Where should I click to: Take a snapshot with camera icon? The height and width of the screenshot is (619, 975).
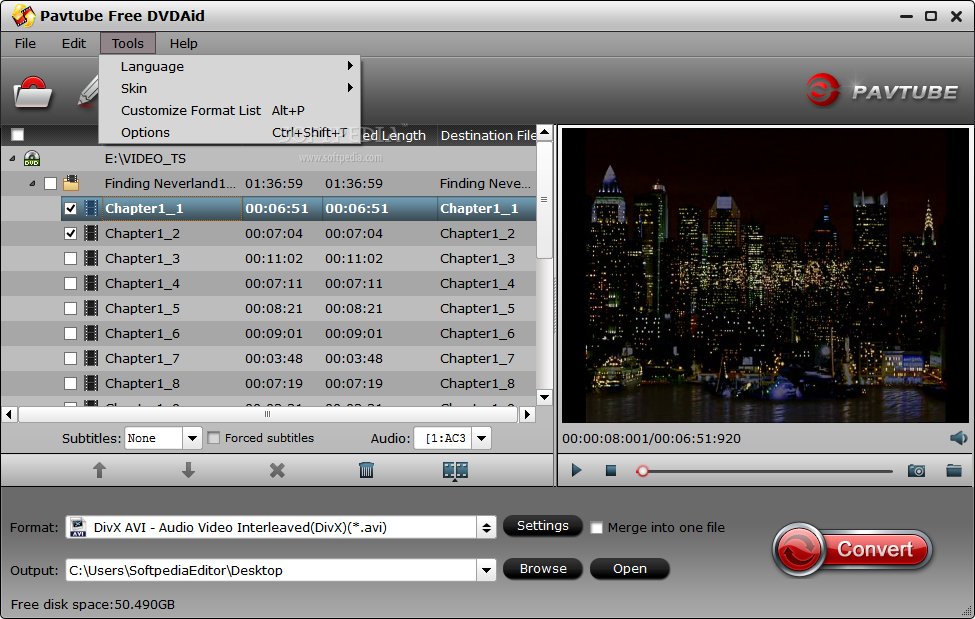pyautogui.click(x=916, y=471)
